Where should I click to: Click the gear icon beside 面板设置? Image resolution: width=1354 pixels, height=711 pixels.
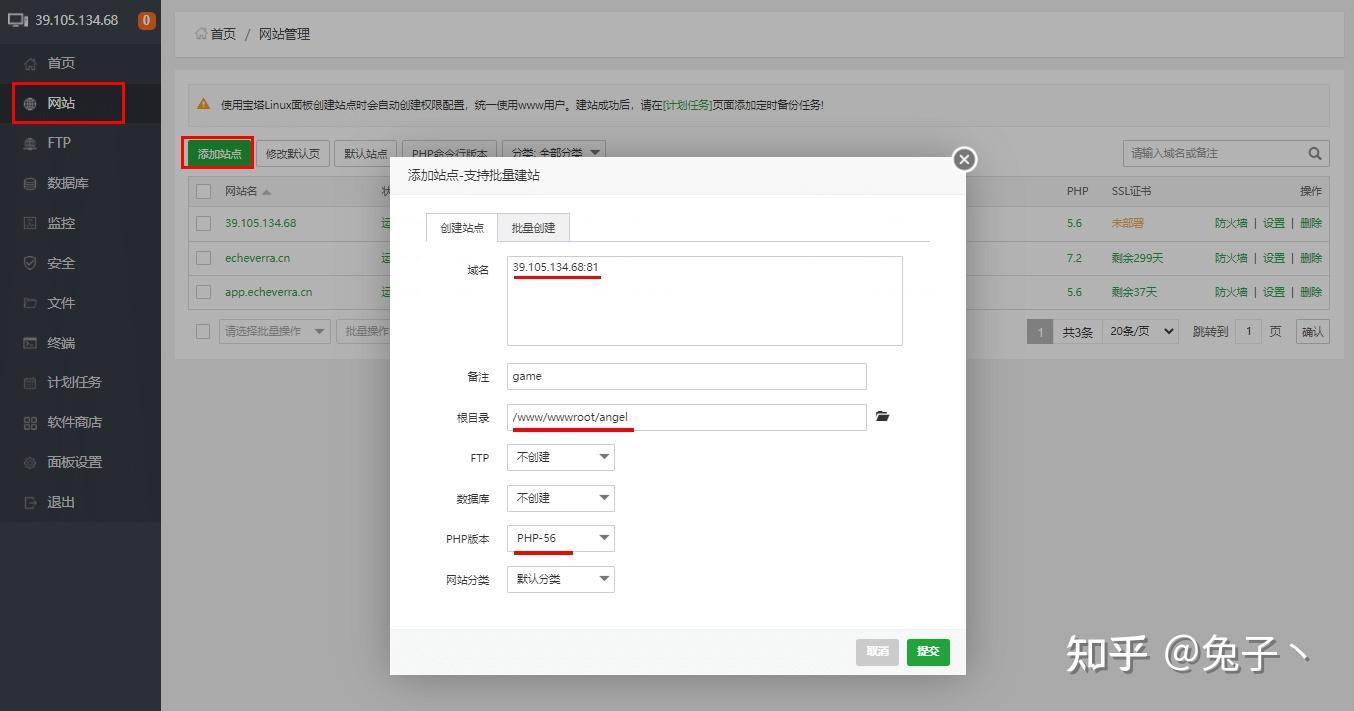tap(30, 462)
